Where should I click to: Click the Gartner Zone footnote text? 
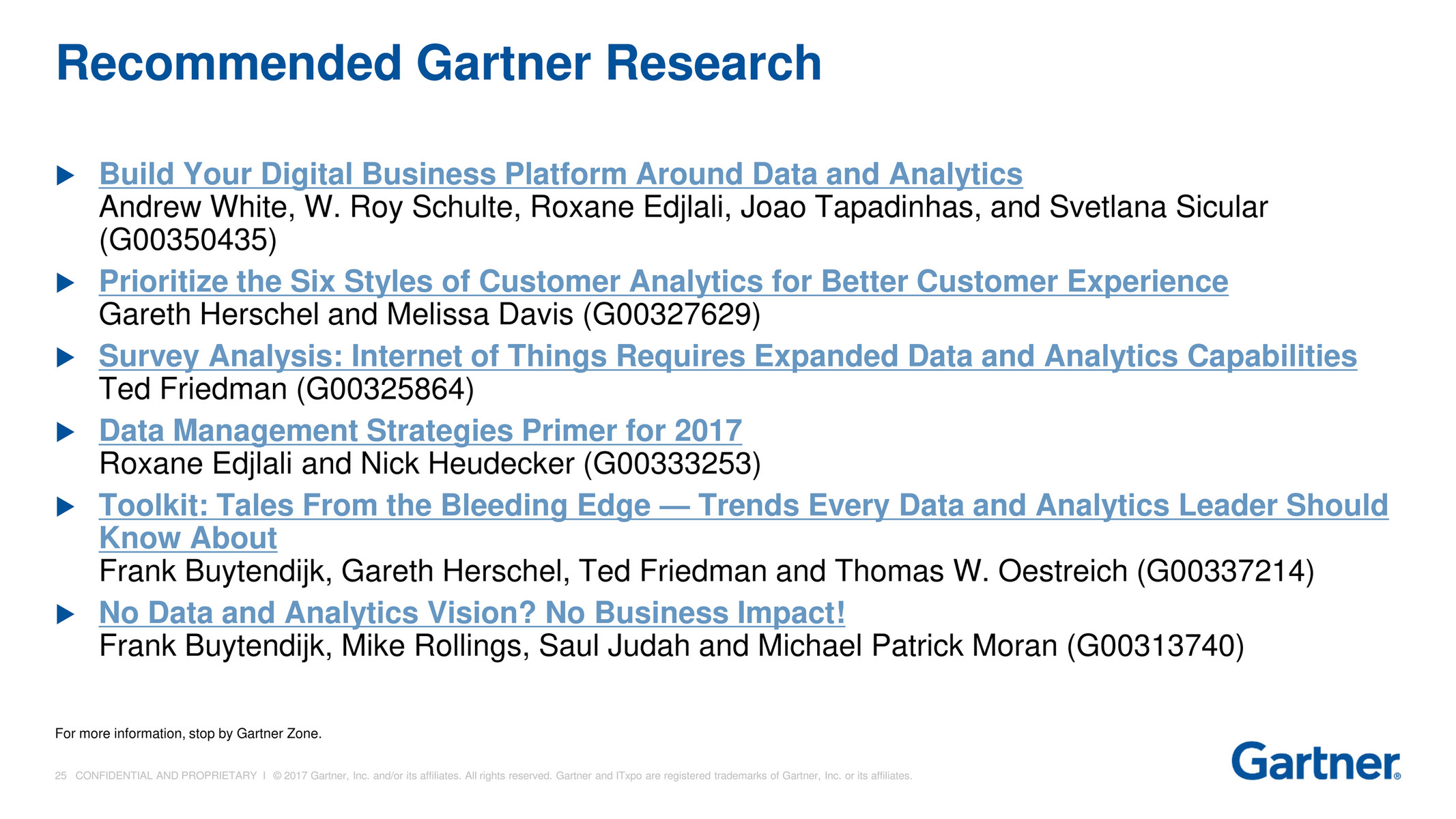pyautogui.click(x=188, y=734)
